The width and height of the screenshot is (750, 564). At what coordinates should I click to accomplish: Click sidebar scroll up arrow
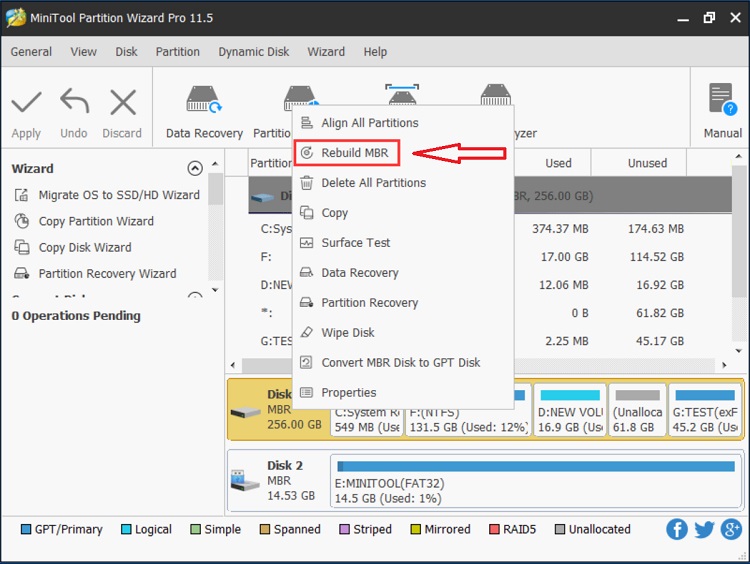coord(215,164)
